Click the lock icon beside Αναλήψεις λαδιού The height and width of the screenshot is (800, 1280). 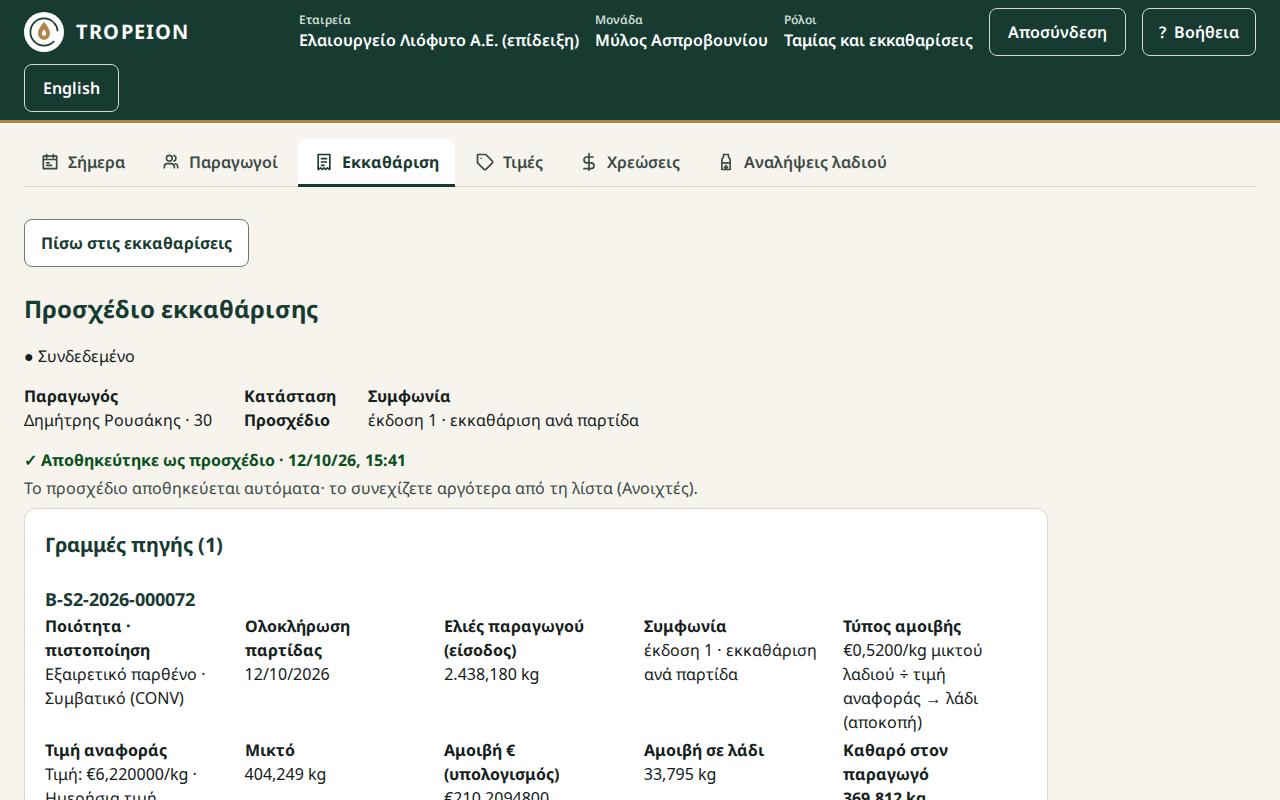[x=726, y=162]
